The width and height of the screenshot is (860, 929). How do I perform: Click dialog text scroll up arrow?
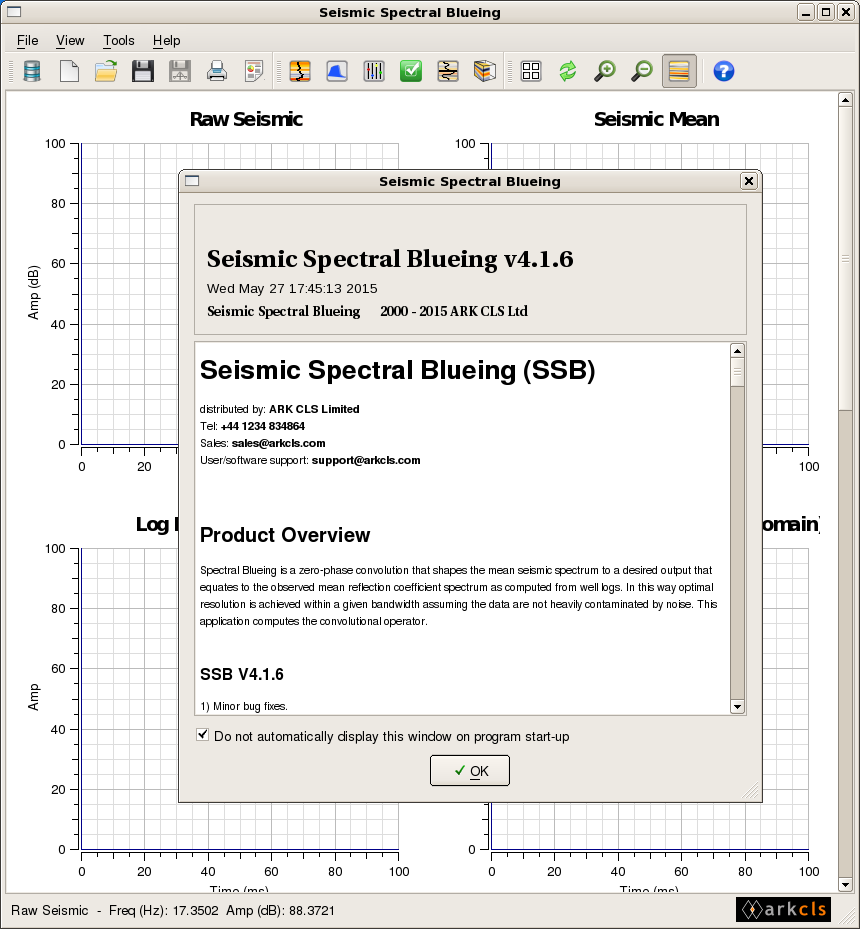pyautogui.click(x=737, y=351)
